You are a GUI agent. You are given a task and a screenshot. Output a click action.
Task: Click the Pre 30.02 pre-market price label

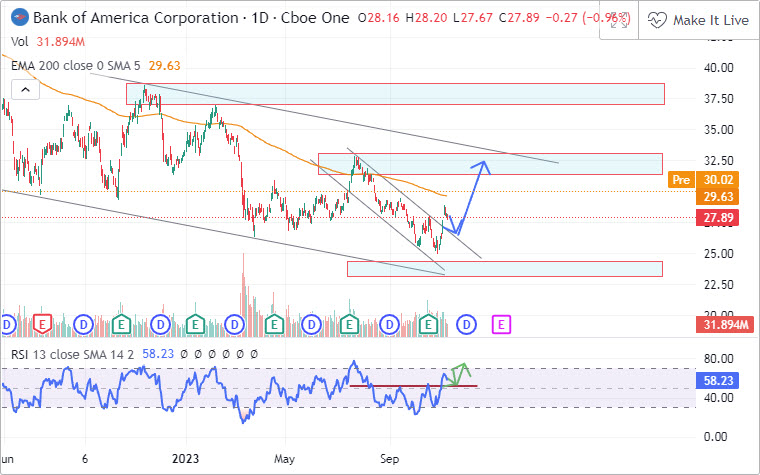pyautogui.click(x=696, y=180)
